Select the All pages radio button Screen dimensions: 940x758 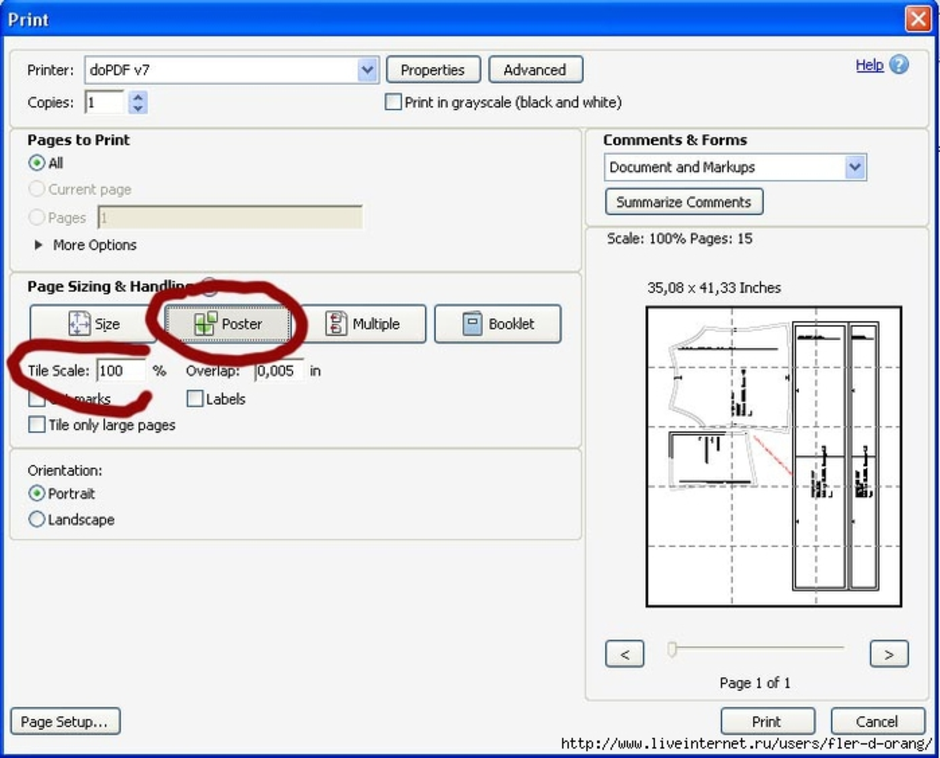[37, 163]
